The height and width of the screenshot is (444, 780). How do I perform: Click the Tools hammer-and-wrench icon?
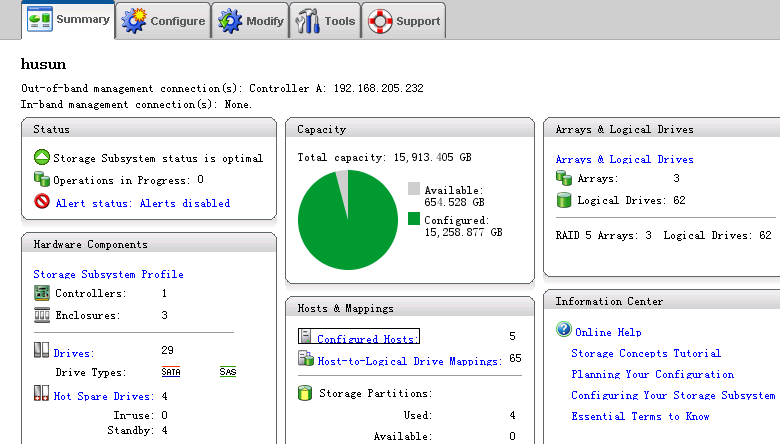tap(307, 21)
